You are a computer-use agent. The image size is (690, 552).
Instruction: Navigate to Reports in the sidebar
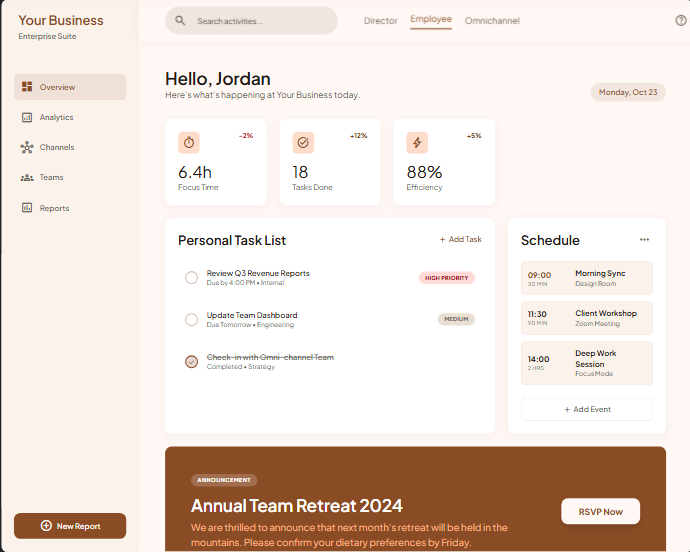[70, 208]
